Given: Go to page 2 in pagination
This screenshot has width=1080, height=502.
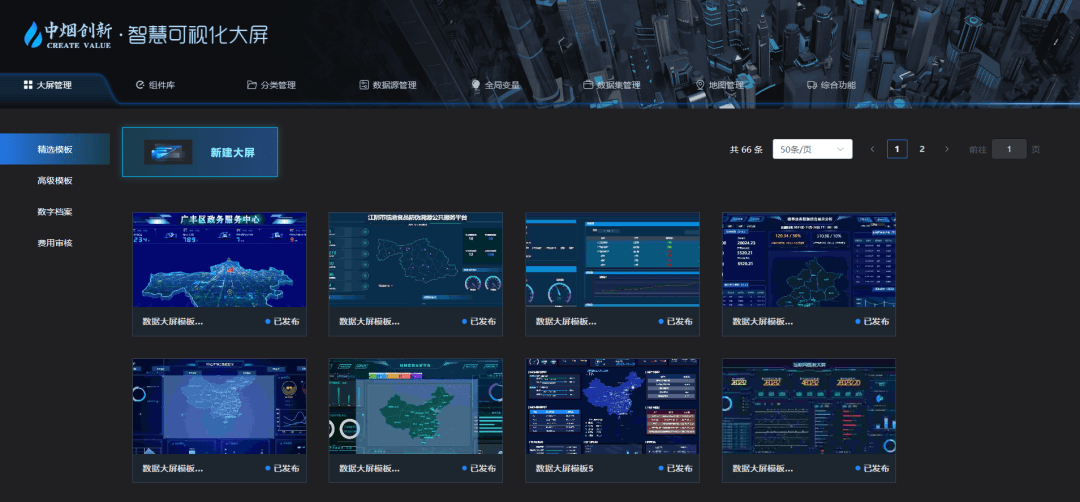Looking at the screenshot, I should click(x=922, y=149).
